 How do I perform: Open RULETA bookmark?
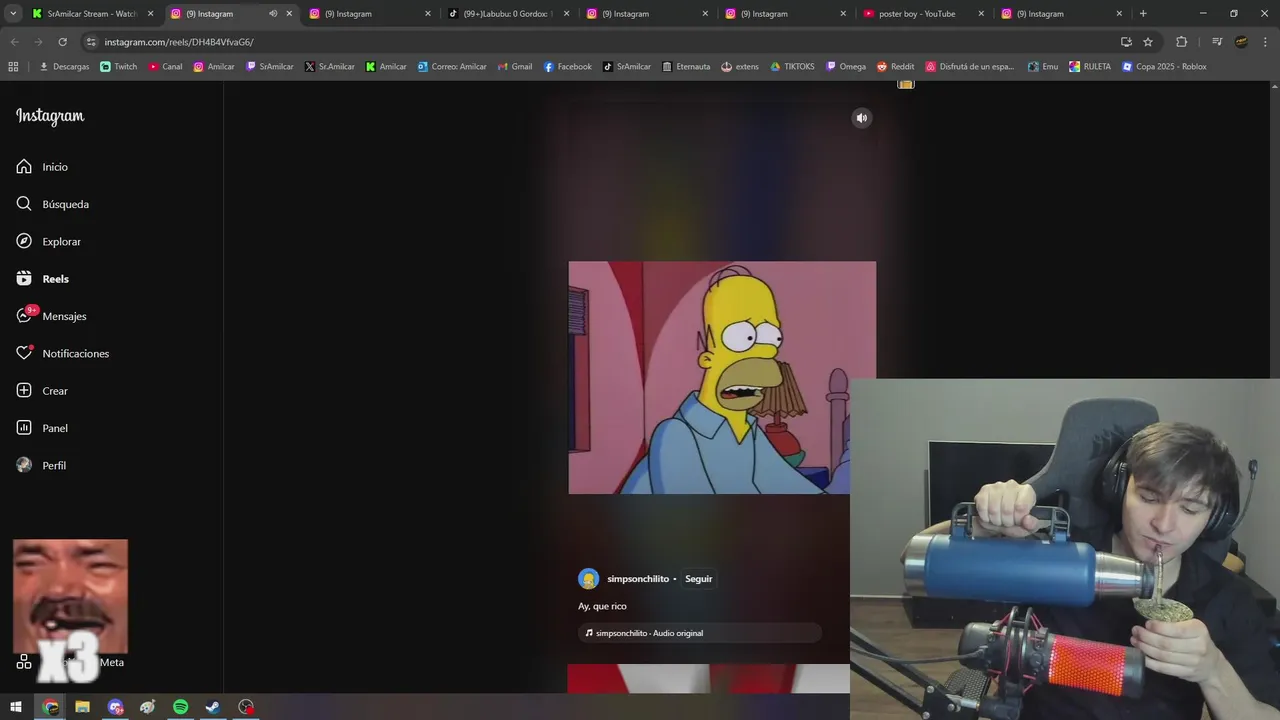(x=1089, y=67)
